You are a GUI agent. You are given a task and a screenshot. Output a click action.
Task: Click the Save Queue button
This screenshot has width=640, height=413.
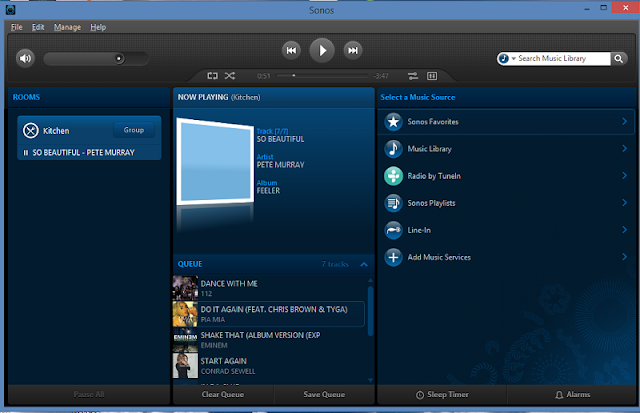[324, 394]
